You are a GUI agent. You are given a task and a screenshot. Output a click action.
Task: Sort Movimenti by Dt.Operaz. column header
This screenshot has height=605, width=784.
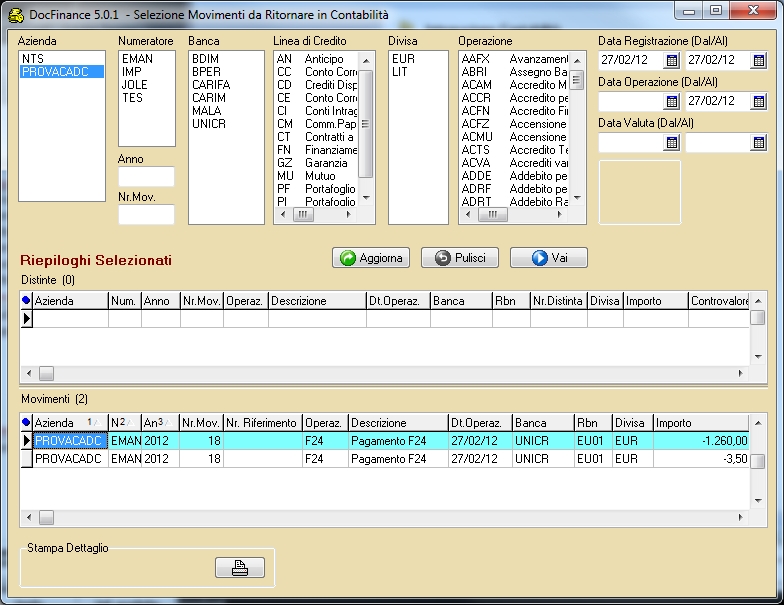point(477,423)
